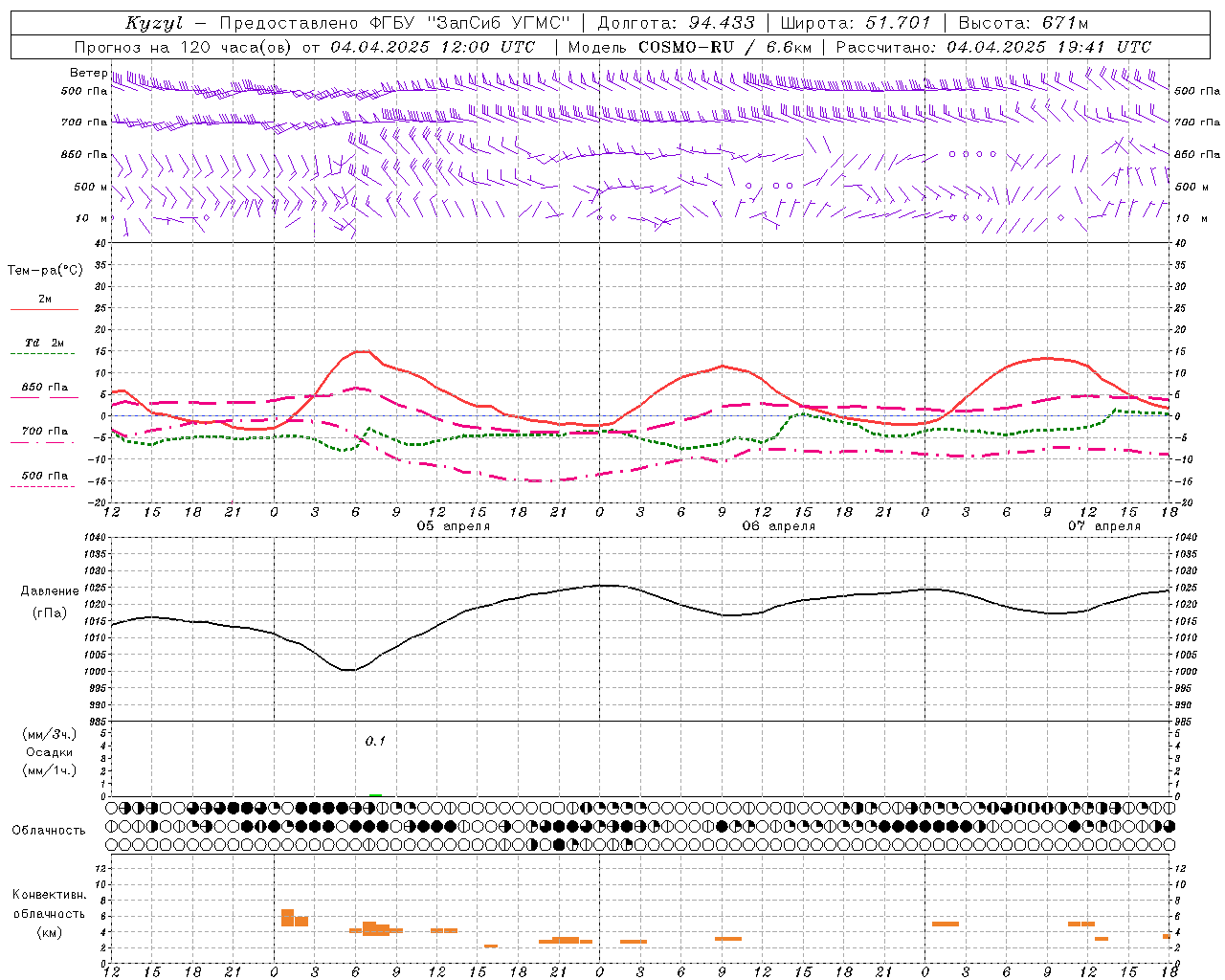Click the "Td 2м" dew point legend entry

click(x=45, y=343)
